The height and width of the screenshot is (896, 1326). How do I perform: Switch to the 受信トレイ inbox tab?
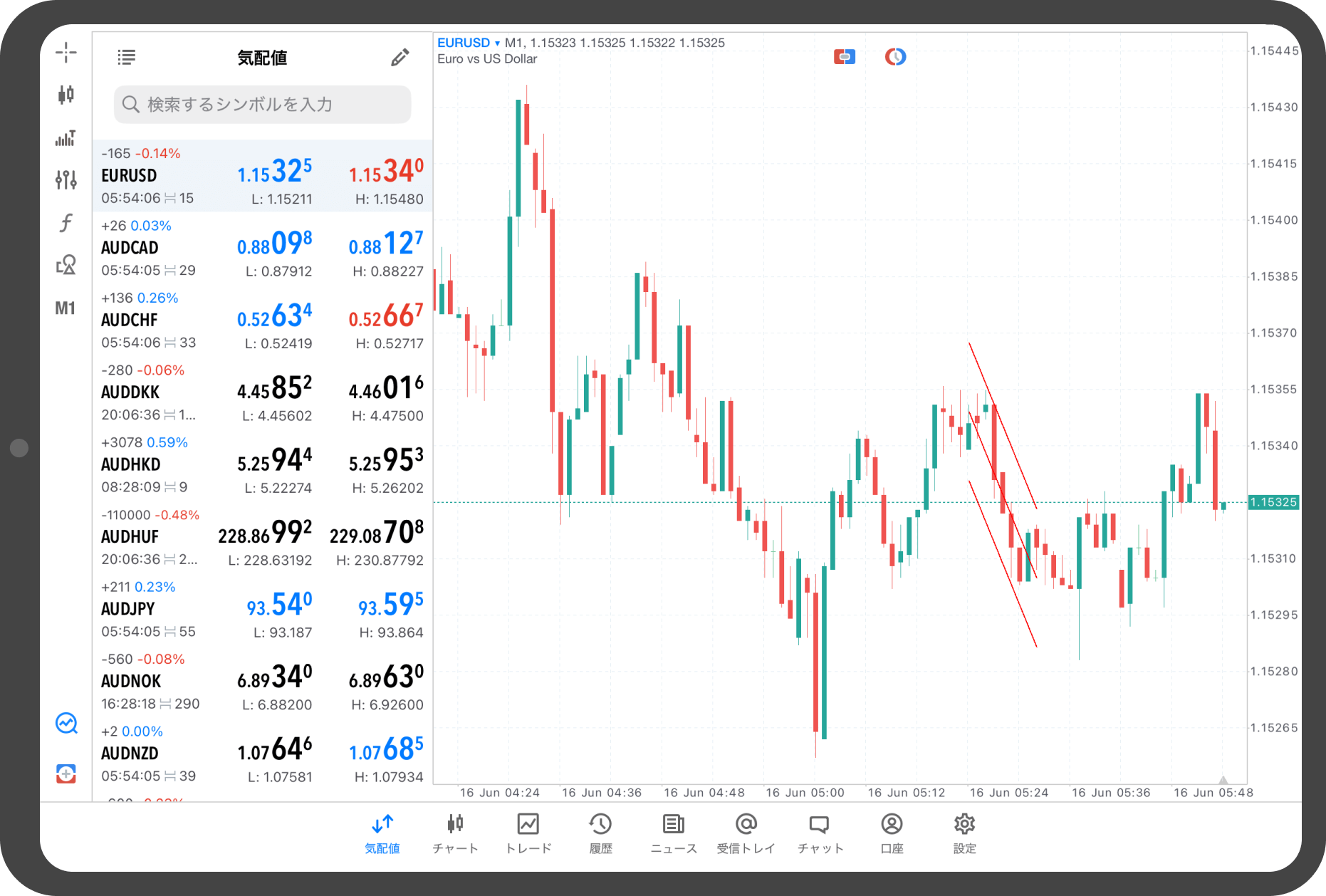tap(746, 833)
